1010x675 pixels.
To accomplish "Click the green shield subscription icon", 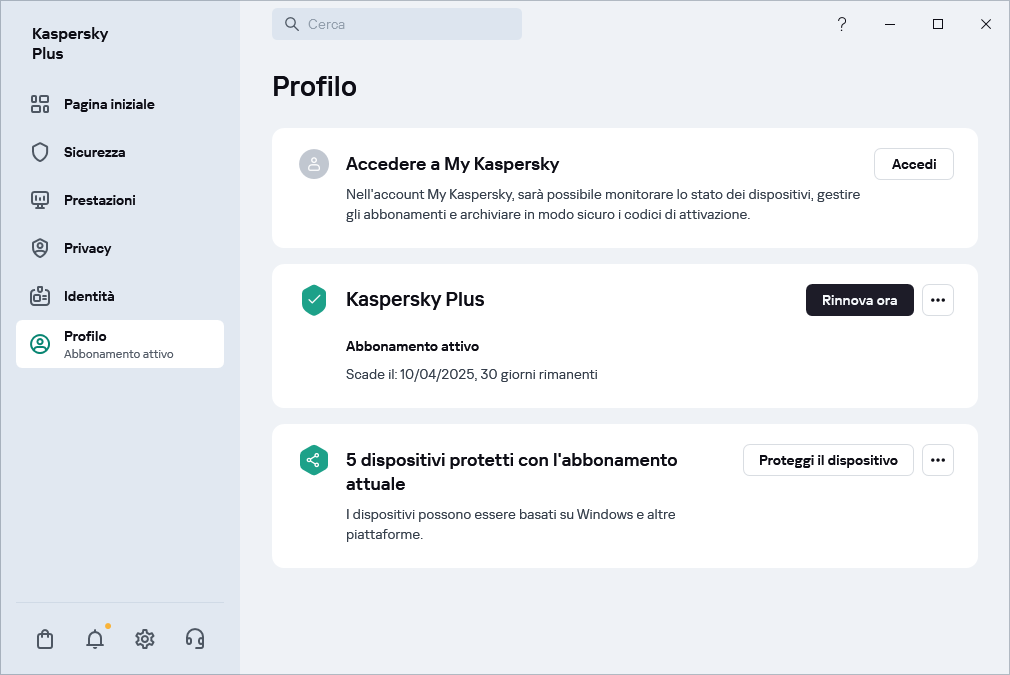I will (314, 300).
